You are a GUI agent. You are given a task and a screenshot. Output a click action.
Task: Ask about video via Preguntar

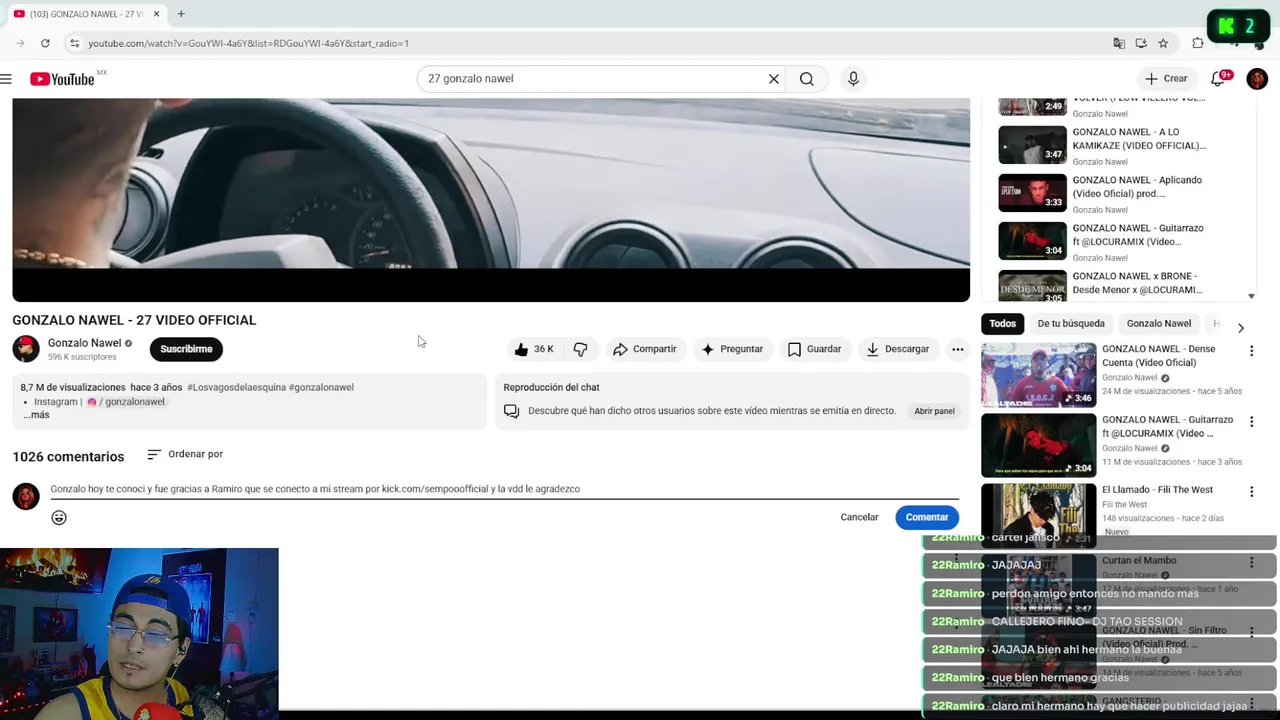pyautogui.click(x=732, y=349)
